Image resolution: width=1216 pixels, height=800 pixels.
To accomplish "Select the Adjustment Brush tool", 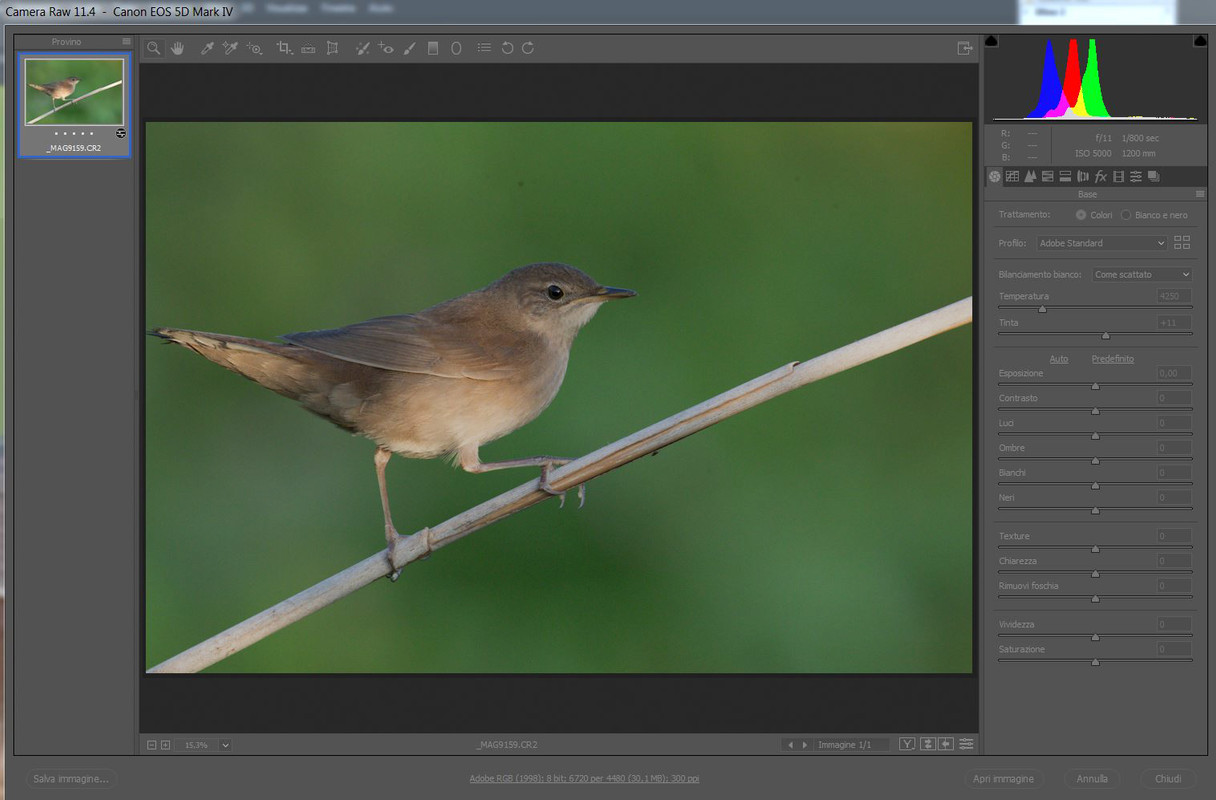I will (410, 48).
